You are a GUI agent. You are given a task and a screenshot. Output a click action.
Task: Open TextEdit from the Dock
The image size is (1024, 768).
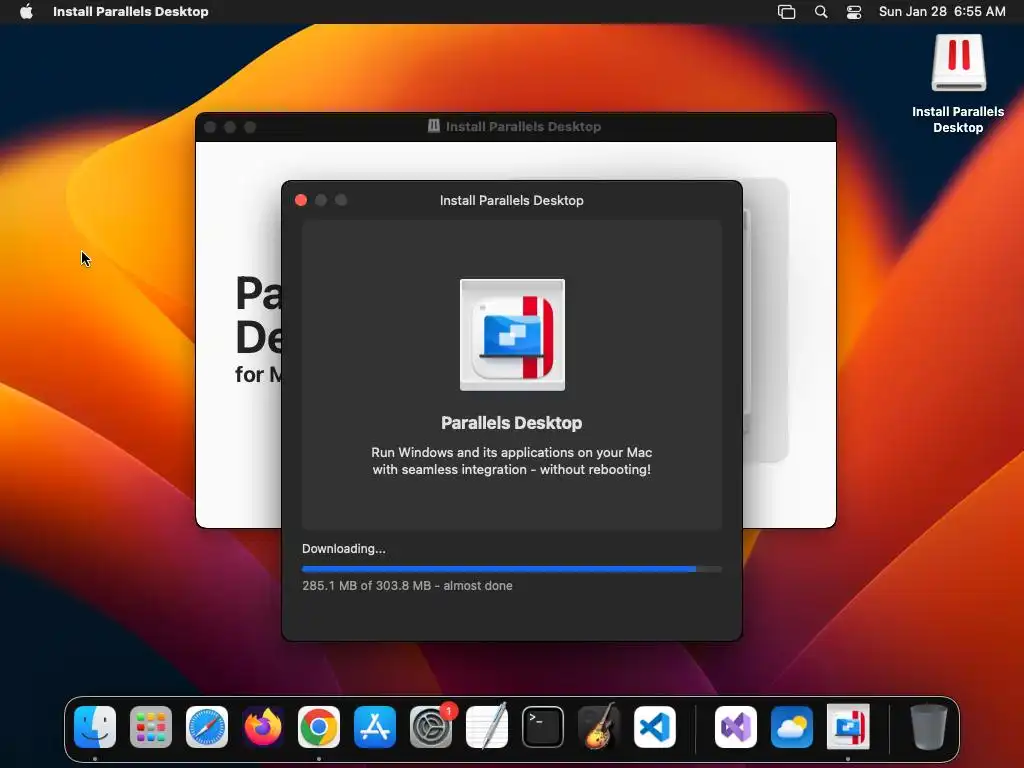(x=487, y=726)
